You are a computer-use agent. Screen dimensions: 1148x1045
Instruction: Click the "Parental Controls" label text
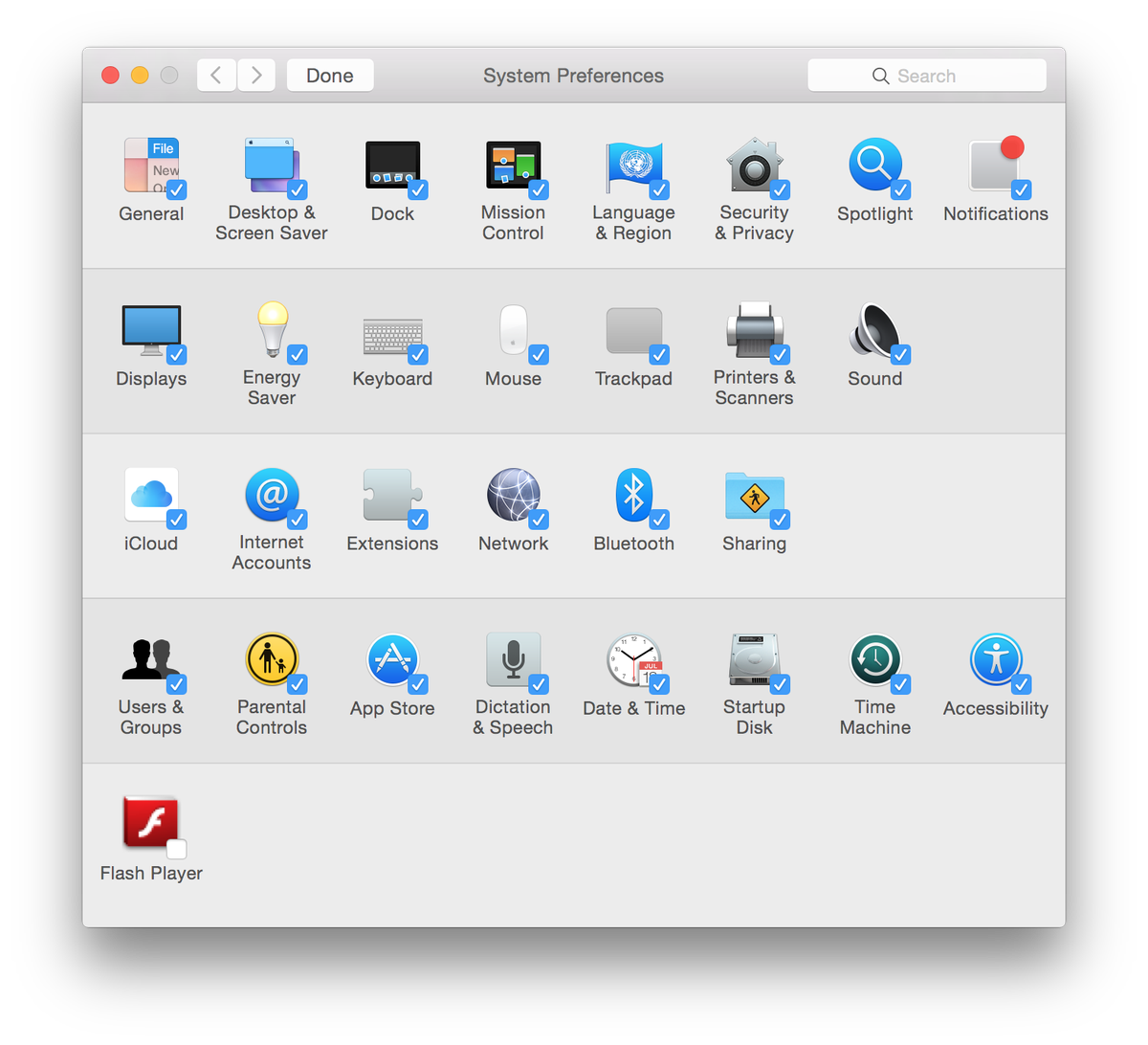(272, 717)
